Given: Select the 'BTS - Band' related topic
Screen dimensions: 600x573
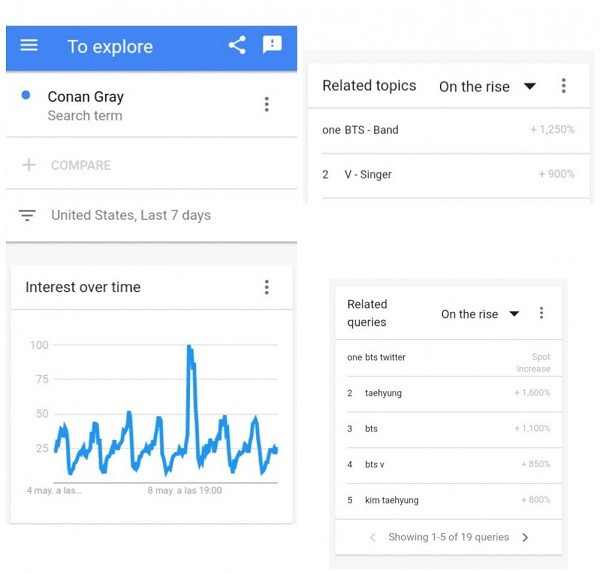Looking at the screenshot, I should (371, 130).
